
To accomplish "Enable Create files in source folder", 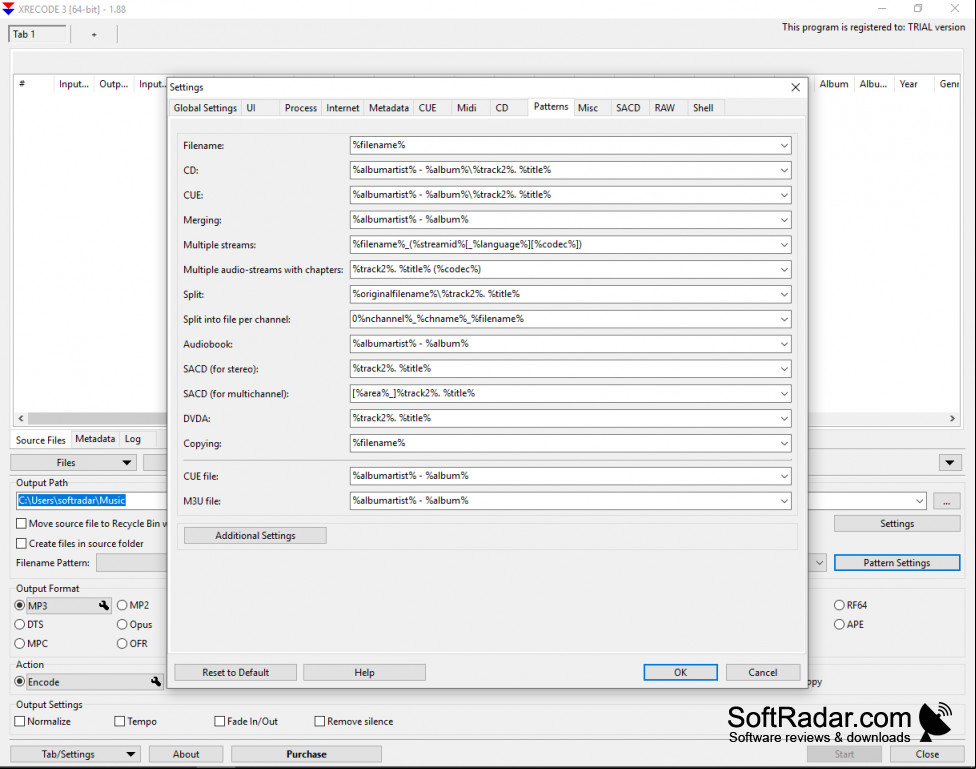I will click(x=21, y=544).
